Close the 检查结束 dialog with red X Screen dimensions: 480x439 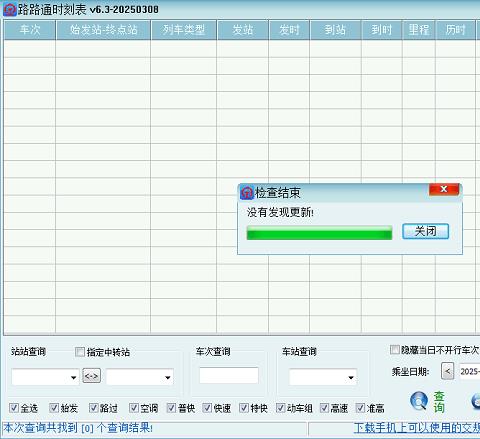(x=444, y=189)
